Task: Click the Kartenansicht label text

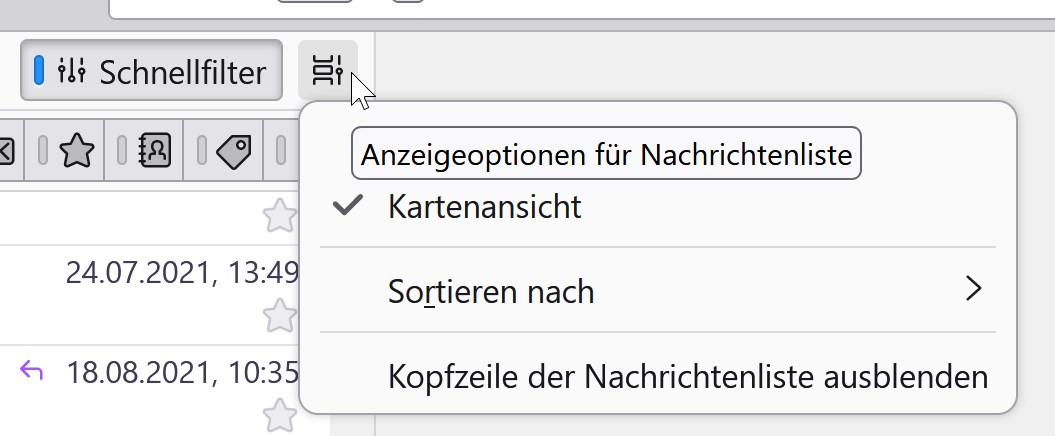Action: click(x=485, y=207)
